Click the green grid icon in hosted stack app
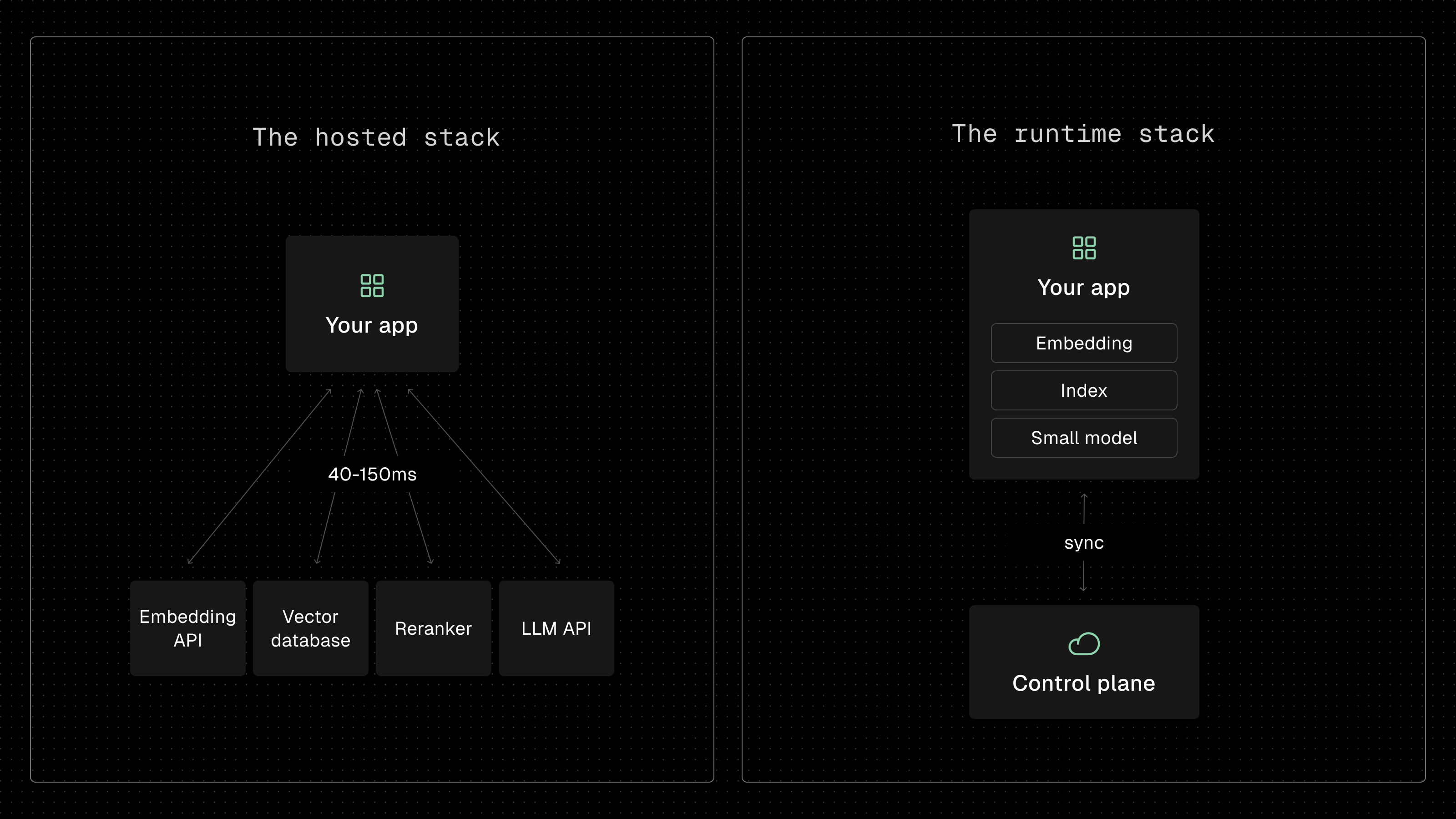Image resolution: width=1456 pixels, height=819 pixels. 372,285
